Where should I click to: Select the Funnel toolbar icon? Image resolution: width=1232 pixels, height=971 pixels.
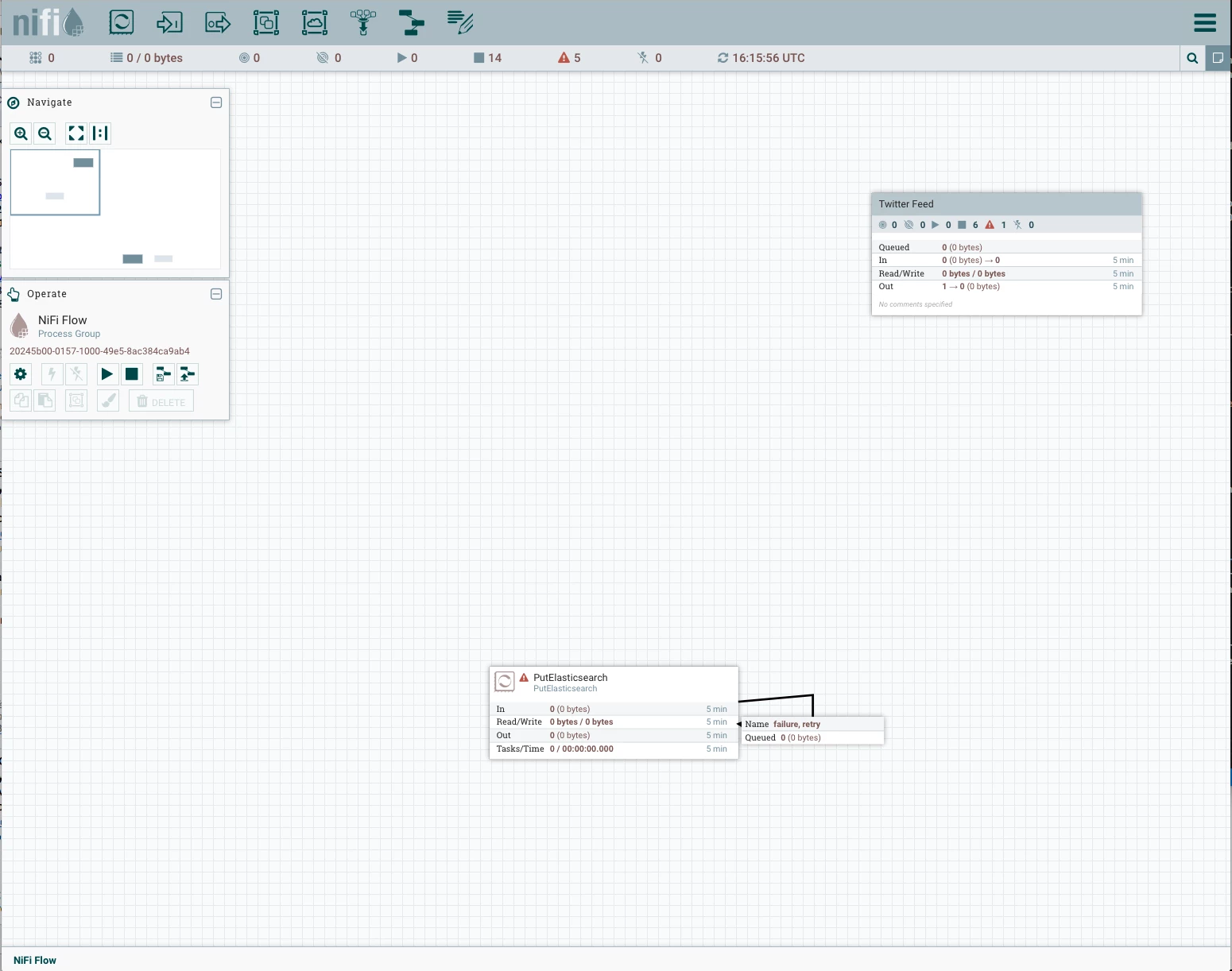[363, 22]
